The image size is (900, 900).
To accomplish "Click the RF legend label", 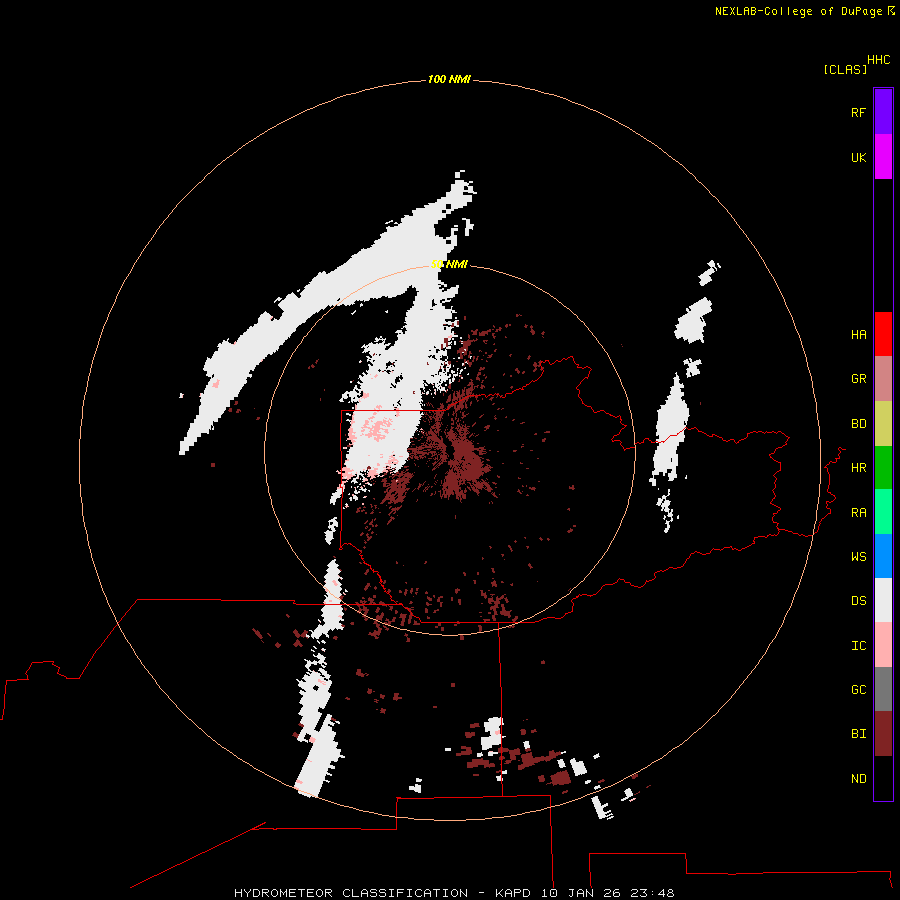I will click(858, 113).
